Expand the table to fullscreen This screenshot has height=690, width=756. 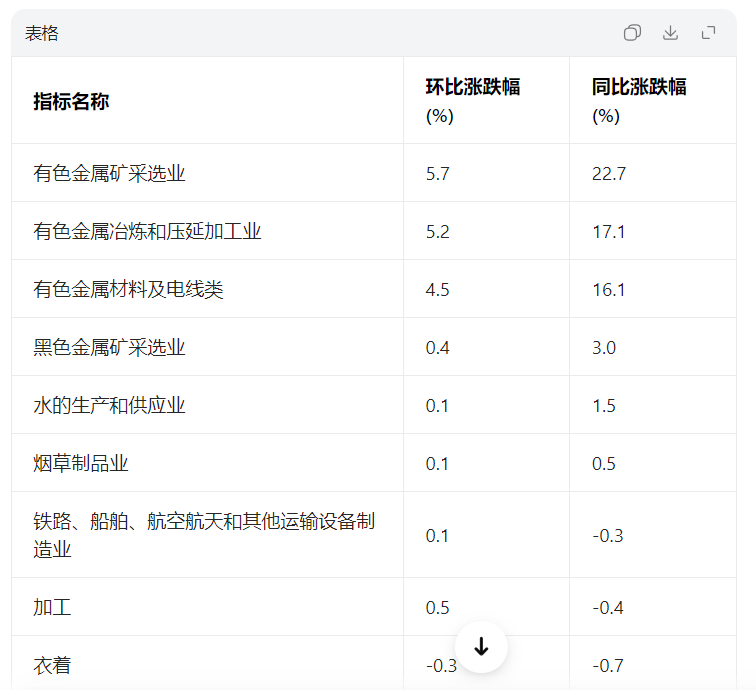(708, 33)
